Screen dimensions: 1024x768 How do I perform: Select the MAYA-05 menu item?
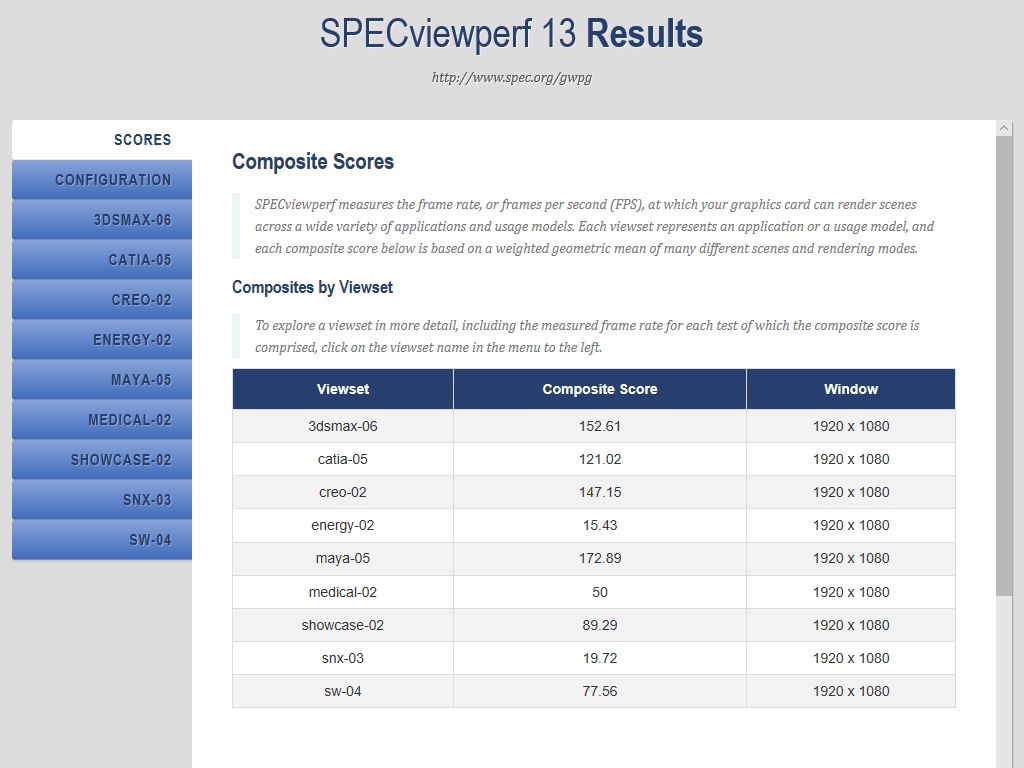coord(102,379)
